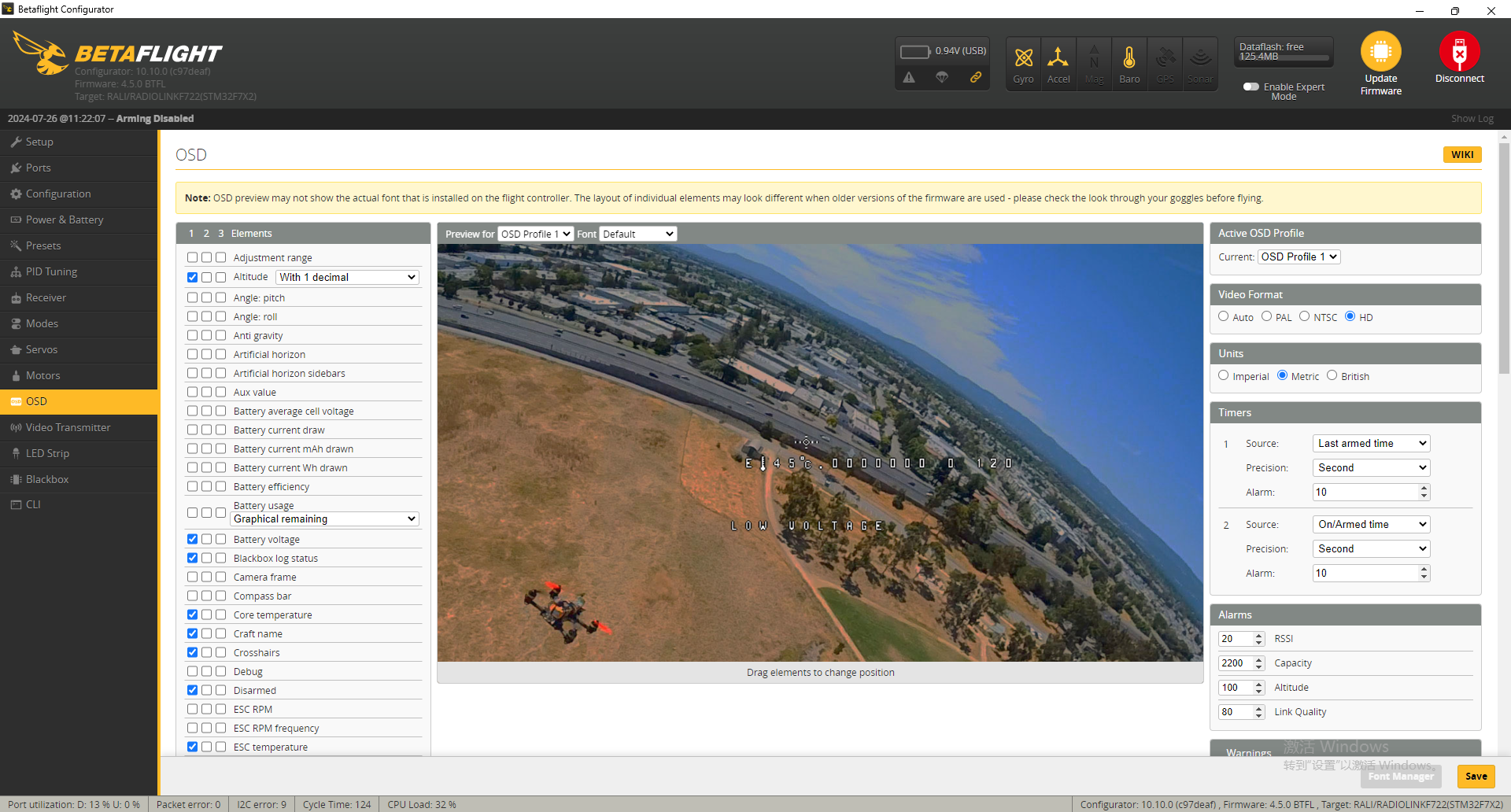Click the battery voltage indicator icon
1511x812 pixels.
tap(915, 52)
